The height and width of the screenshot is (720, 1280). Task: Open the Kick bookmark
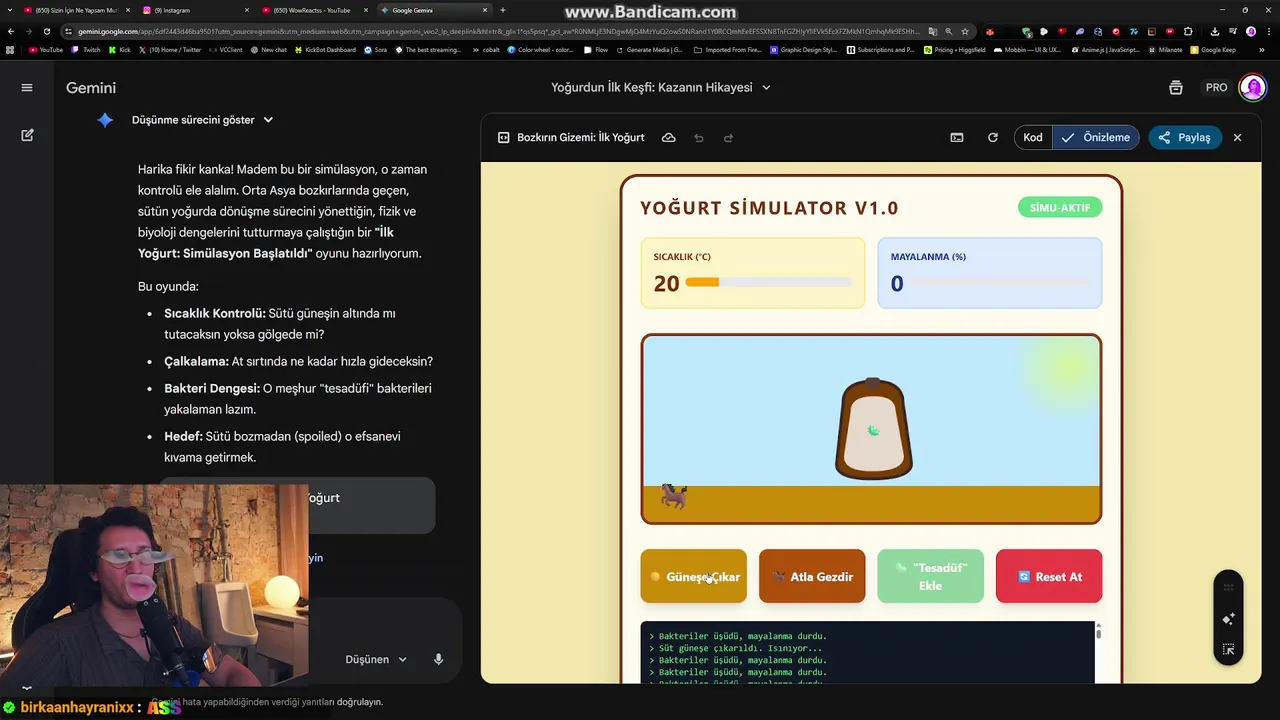pyautogui.click(x=120, y=49)
